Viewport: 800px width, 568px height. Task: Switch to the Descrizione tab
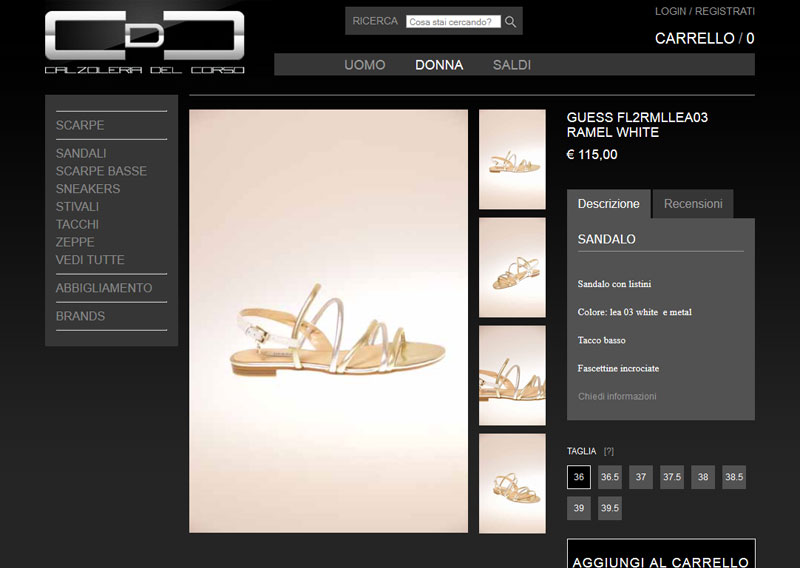[608, 204]
